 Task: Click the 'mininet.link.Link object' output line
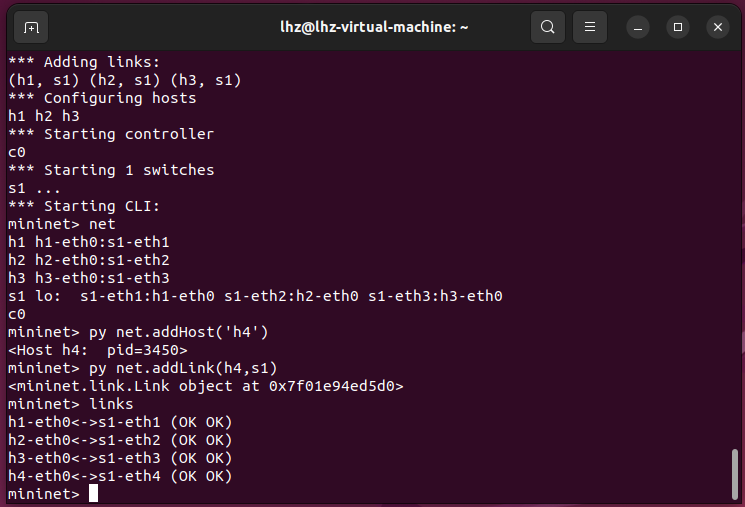tap(205, 386)
